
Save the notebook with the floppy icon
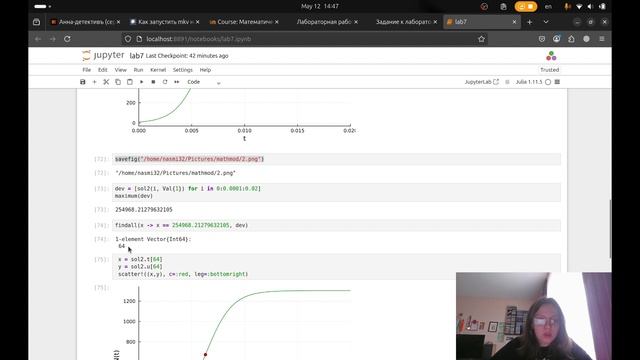tap(82, 82)
